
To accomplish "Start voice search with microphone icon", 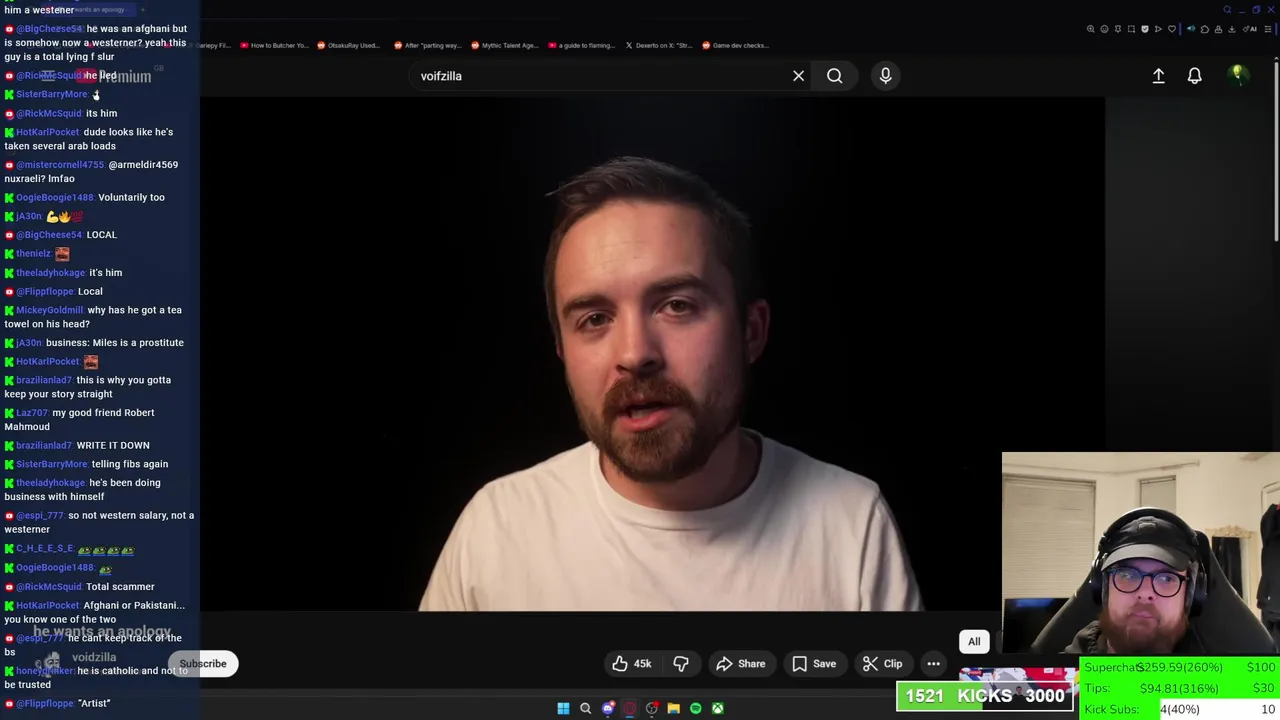I will 885,76.
